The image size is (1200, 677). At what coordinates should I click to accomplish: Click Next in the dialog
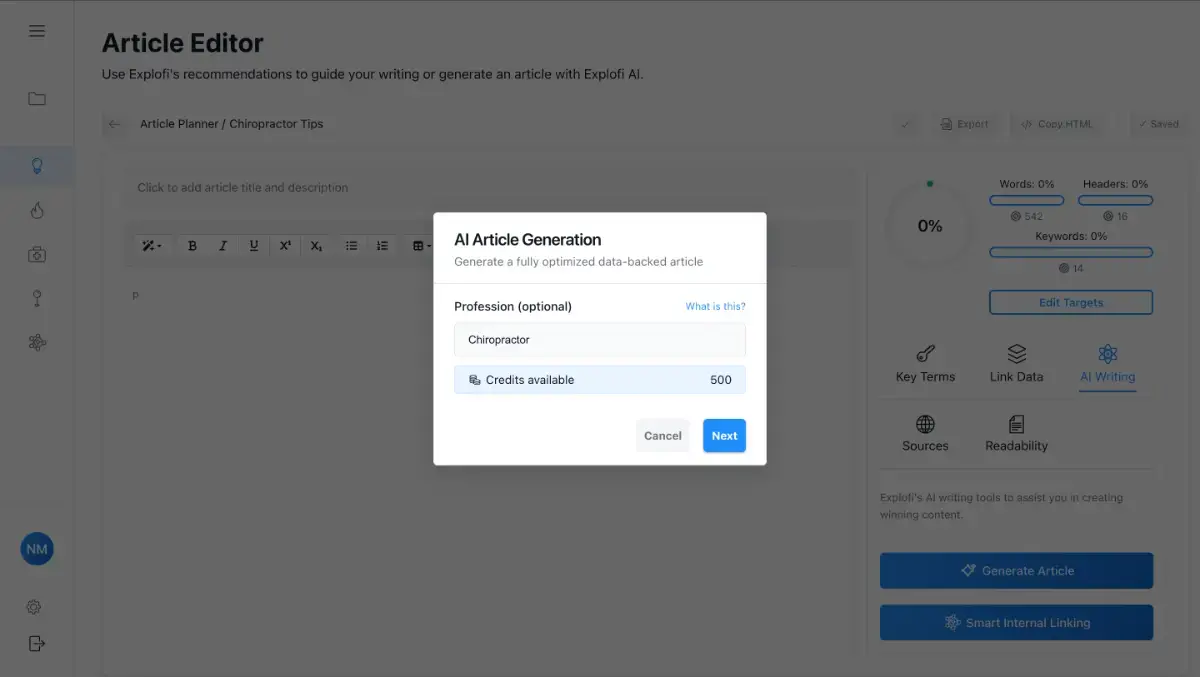tap(724, 436)
